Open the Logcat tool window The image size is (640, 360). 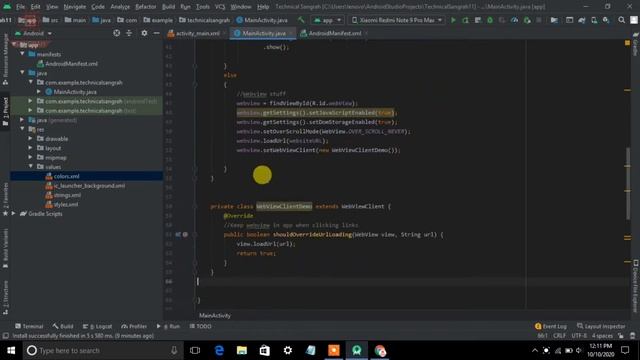(x=97, y=326)
